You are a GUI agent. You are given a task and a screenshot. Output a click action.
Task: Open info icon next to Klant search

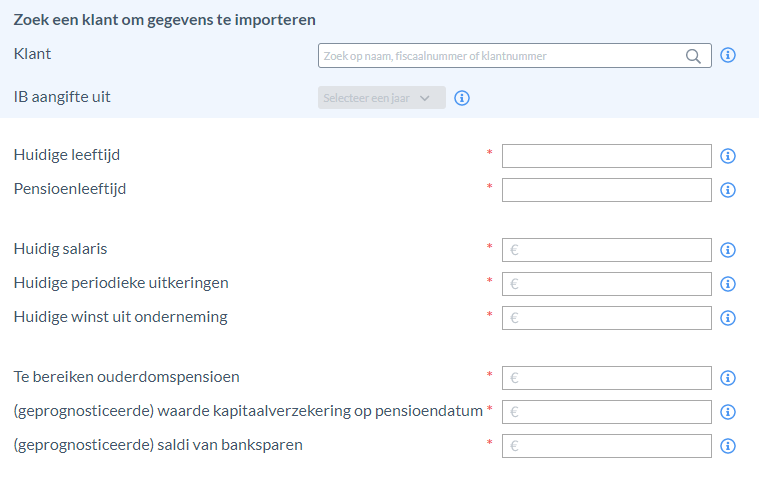[x=728, y=55]
